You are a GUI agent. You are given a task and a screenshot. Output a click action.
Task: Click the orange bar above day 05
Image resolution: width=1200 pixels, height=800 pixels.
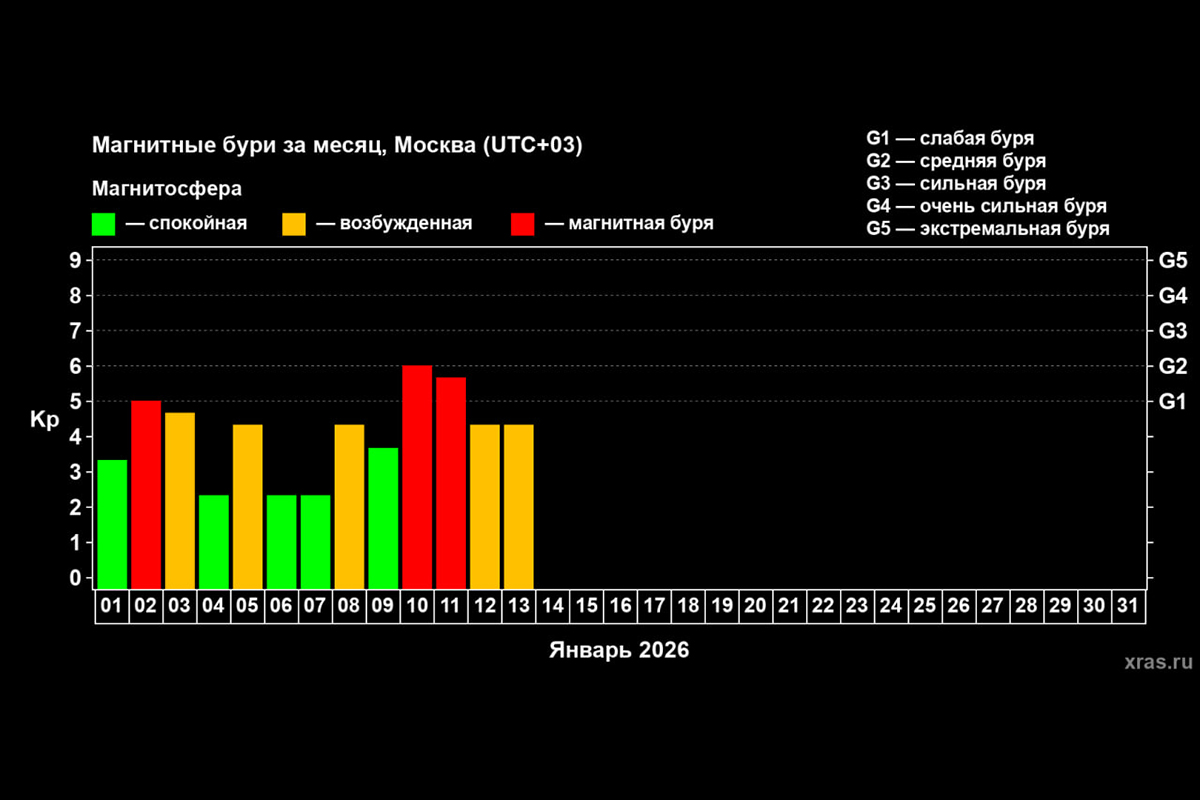248,506
